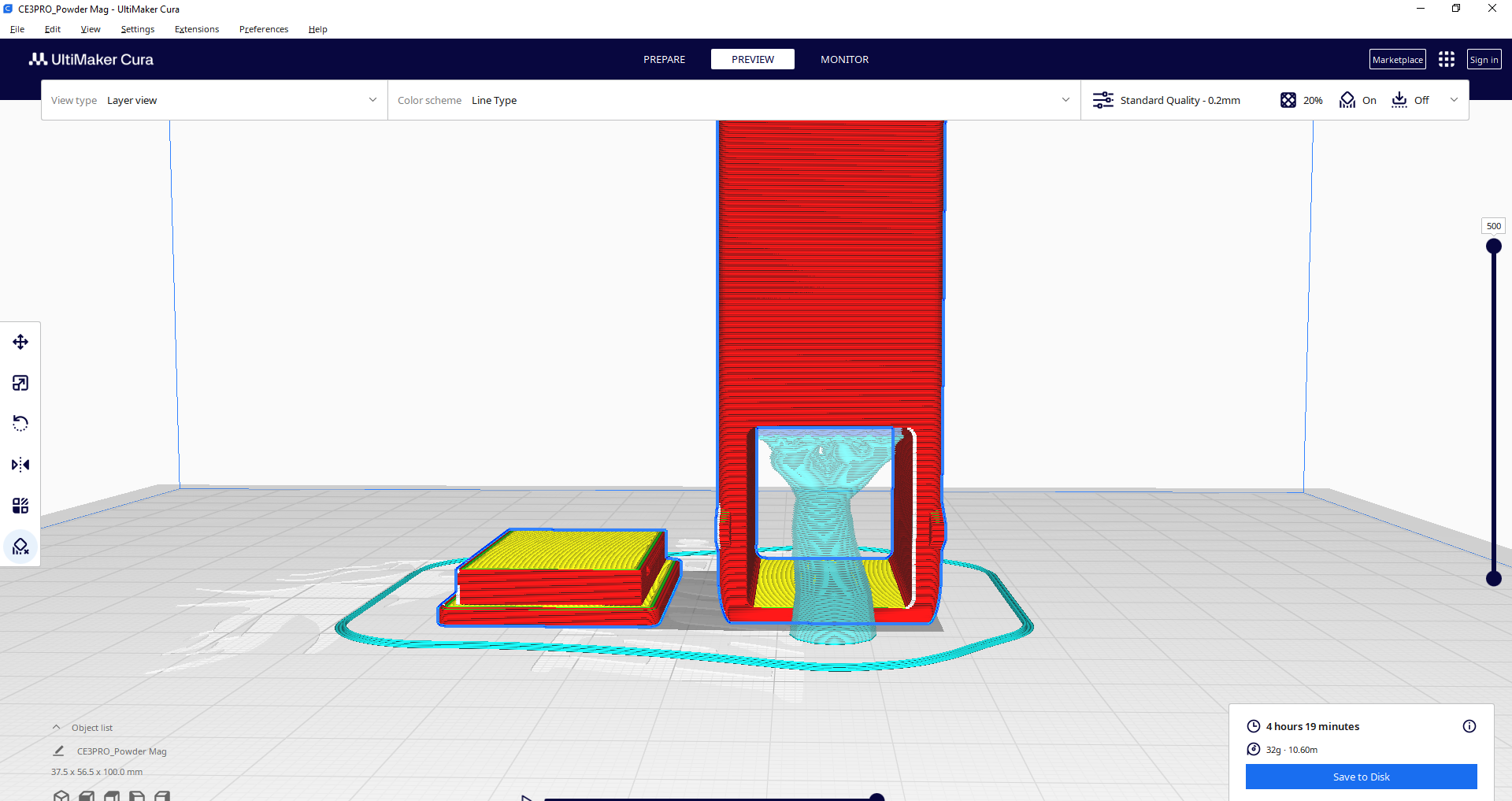Click upper handle of layer slider
This screenshot has height=801, width=1512.
(x=1493, y=246)
